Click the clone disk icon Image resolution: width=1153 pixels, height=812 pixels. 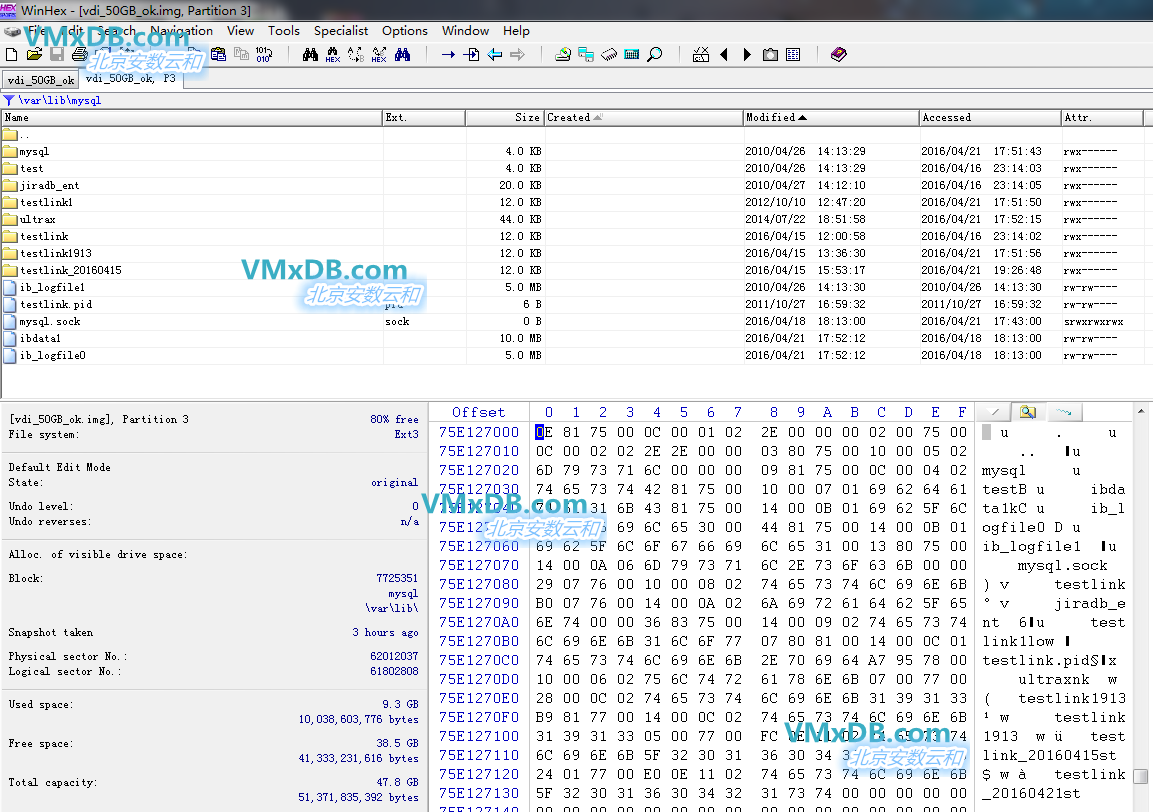coord(586,54)
